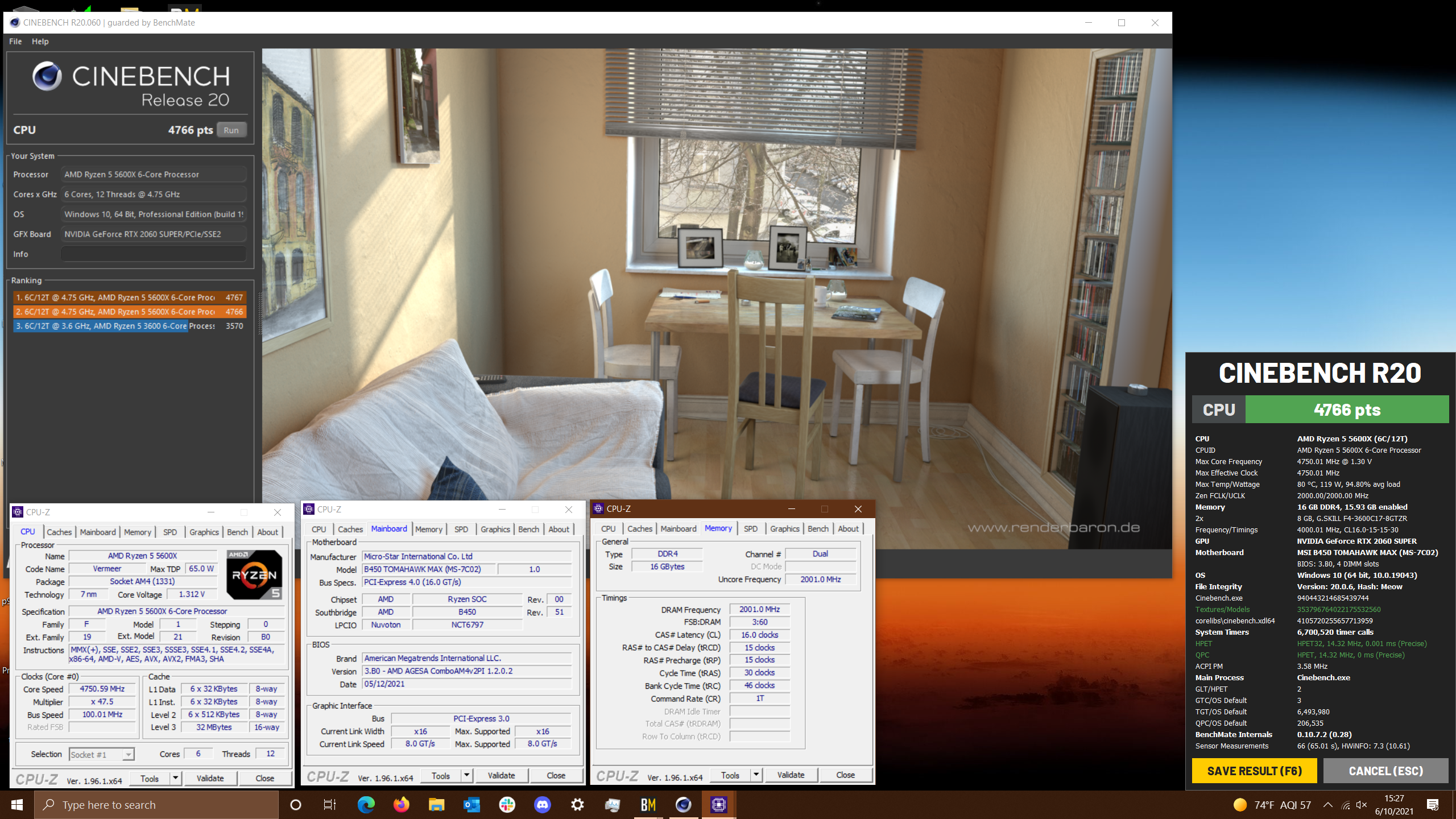
Task: Click BIOS Version field in Mainboard window
Action: coord(467,671)
